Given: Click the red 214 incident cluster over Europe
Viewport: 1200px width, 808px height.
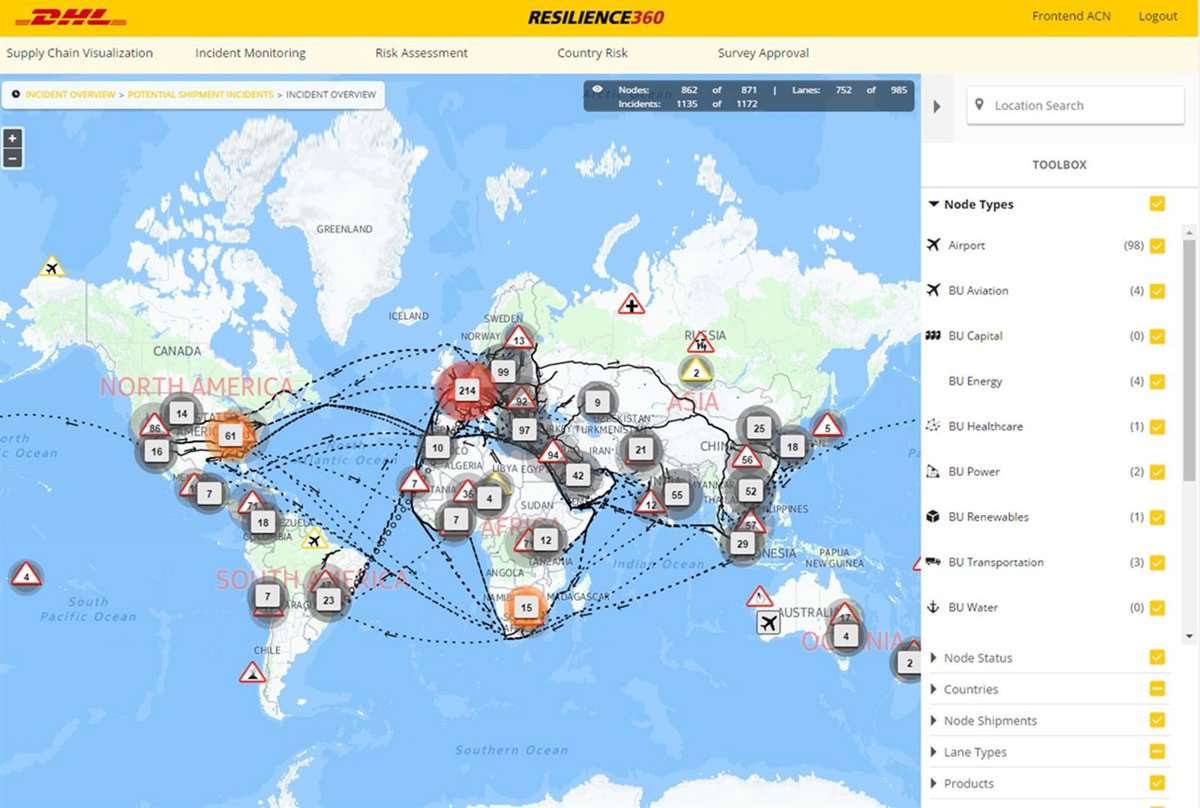Looking at the screenshot, I should click(x=466, y=390).
